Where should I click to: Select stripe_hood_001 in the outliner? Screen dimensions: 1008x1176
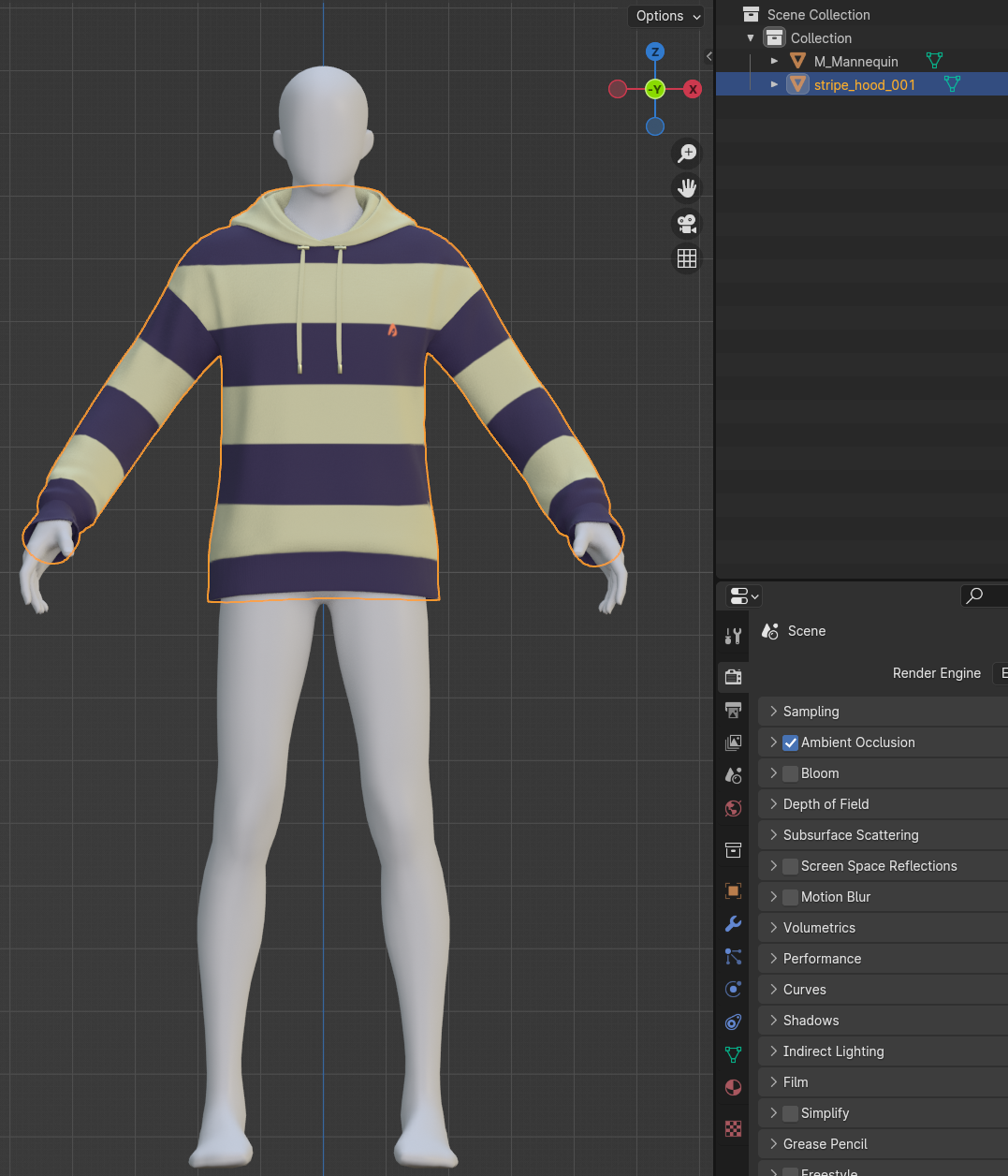864,85
